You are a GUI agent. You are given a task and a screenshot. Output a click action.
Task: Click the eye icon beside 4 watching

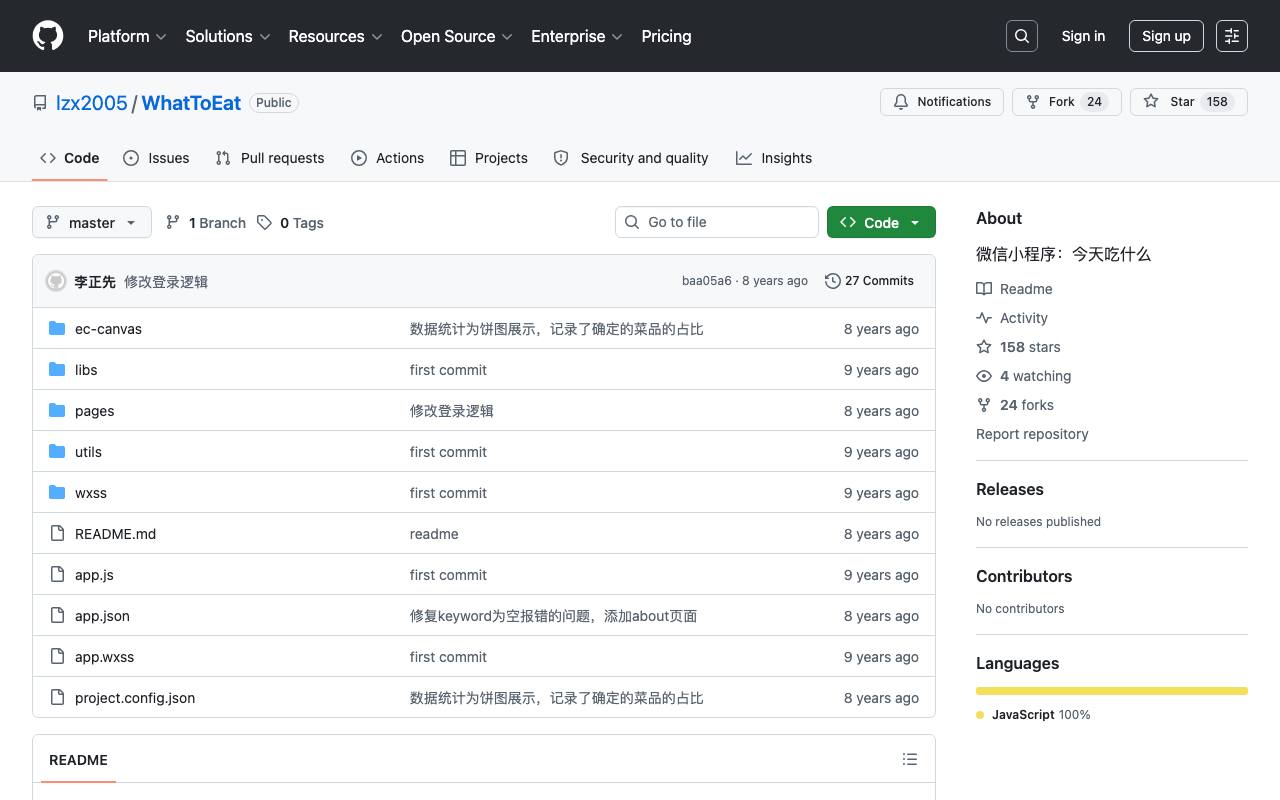pyautogui.click(x=984, y=376)
